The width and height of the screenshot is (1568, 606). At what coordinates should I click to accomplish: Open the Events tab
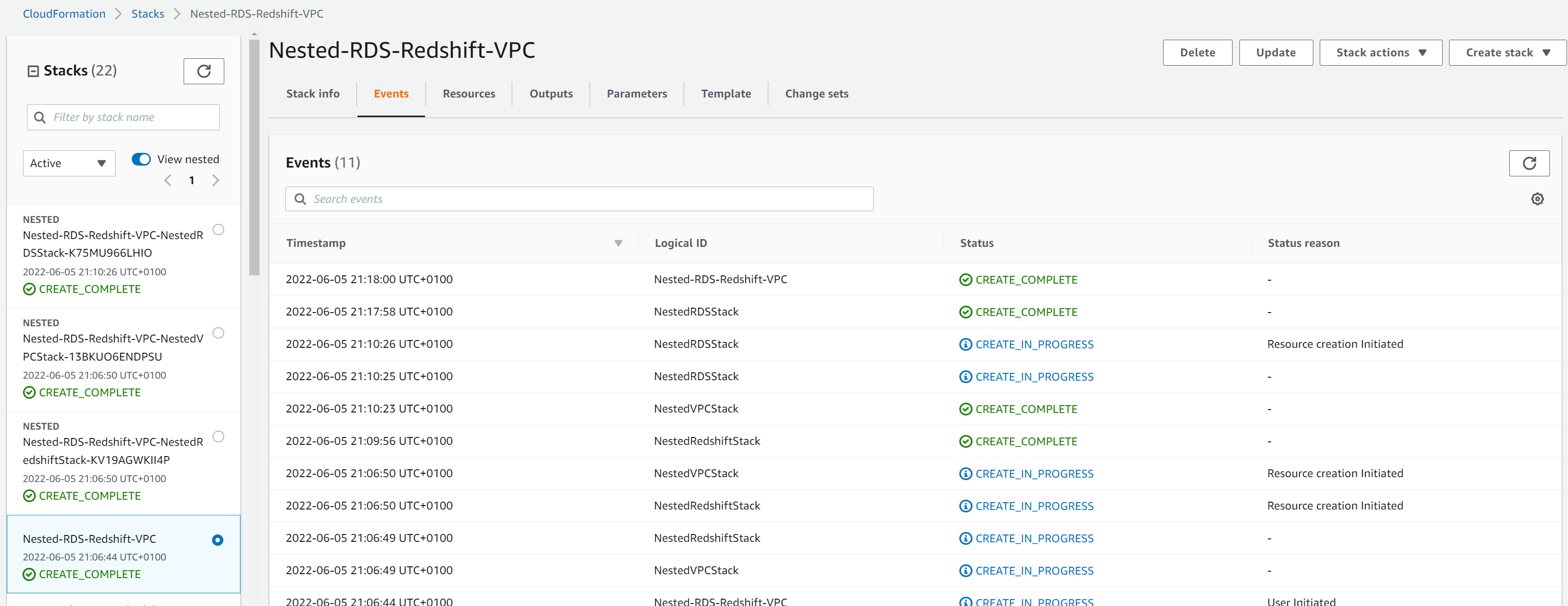click(391, 93)
